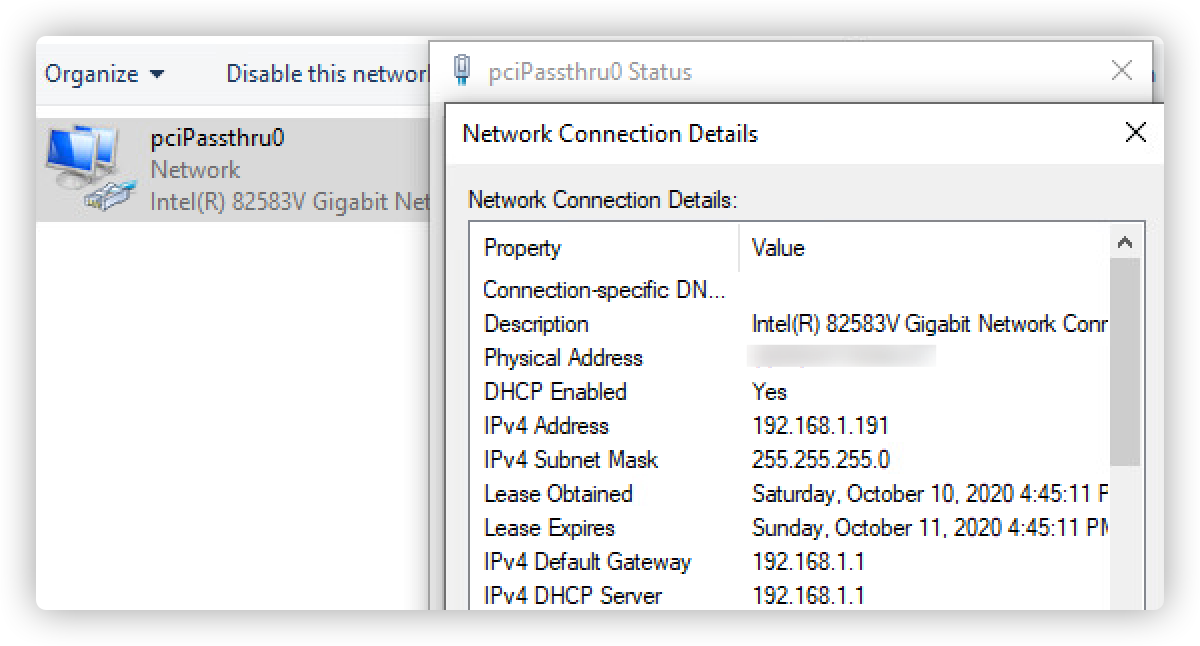This screenshot has height=646, width=1200.
Task: Select the Connection-specific DNS row
Action: [604, 290]
